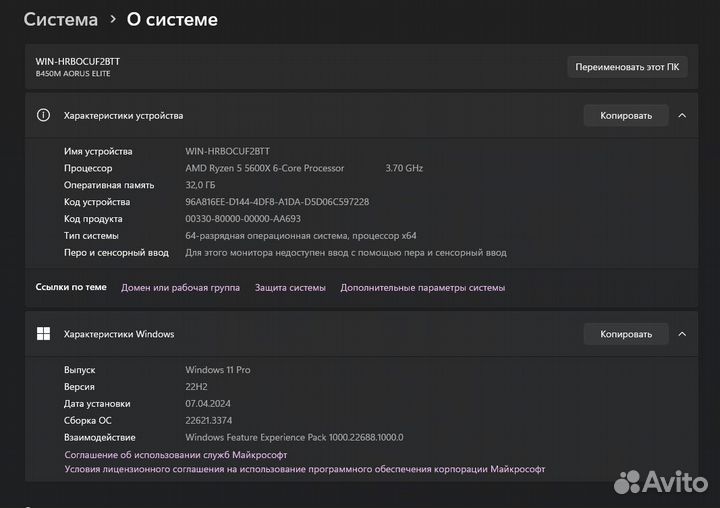Collapse the Характеристики Windows section chevron

(682, 334)
